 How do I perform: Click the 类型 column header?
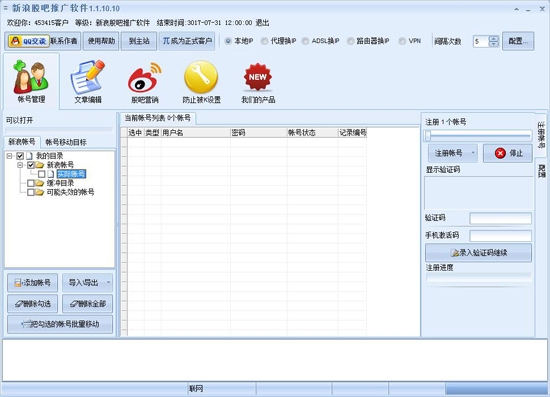point(153,133)
